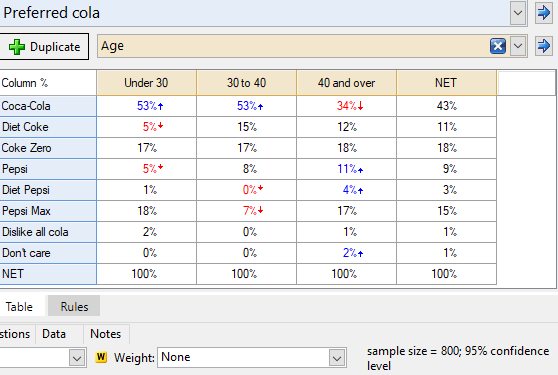Image resolution: width=558 pixels, height=375 pixels.
Task: Open the Age dropdown arrow
Action: 518,46
